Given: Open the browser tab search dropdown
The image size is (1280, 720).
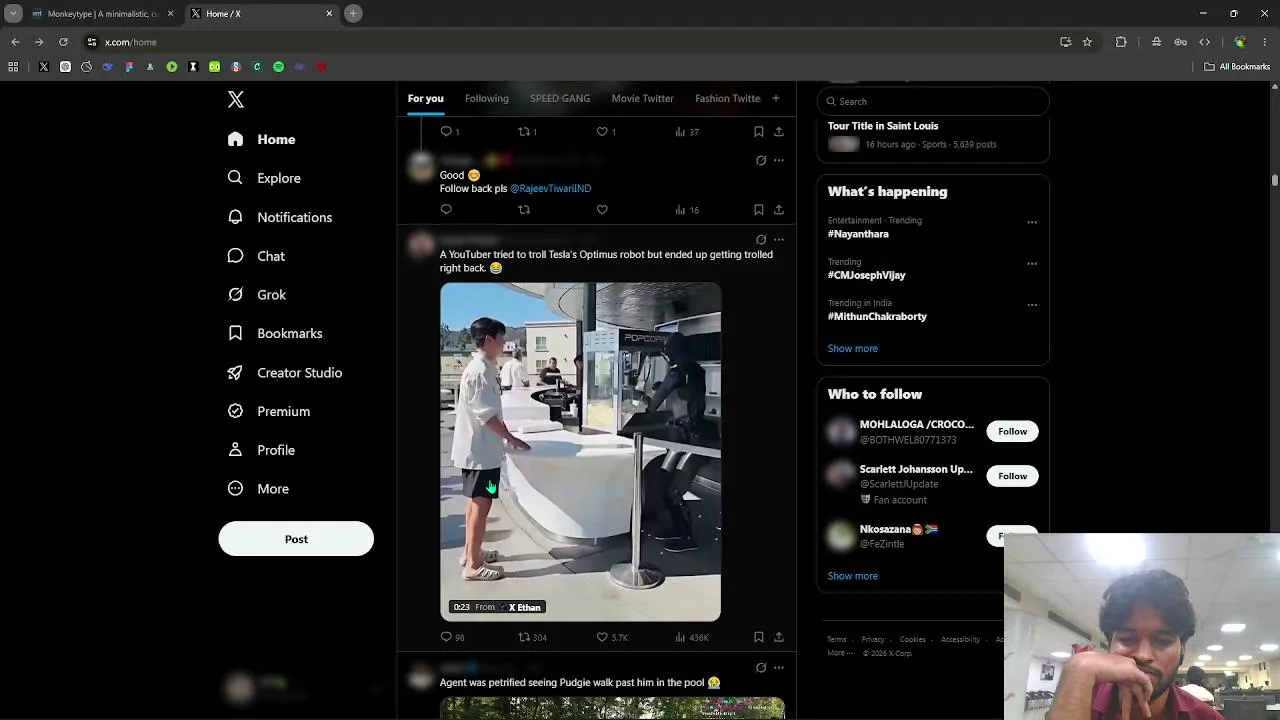Looking at the screenshot, I should click(x=13, y=13).
